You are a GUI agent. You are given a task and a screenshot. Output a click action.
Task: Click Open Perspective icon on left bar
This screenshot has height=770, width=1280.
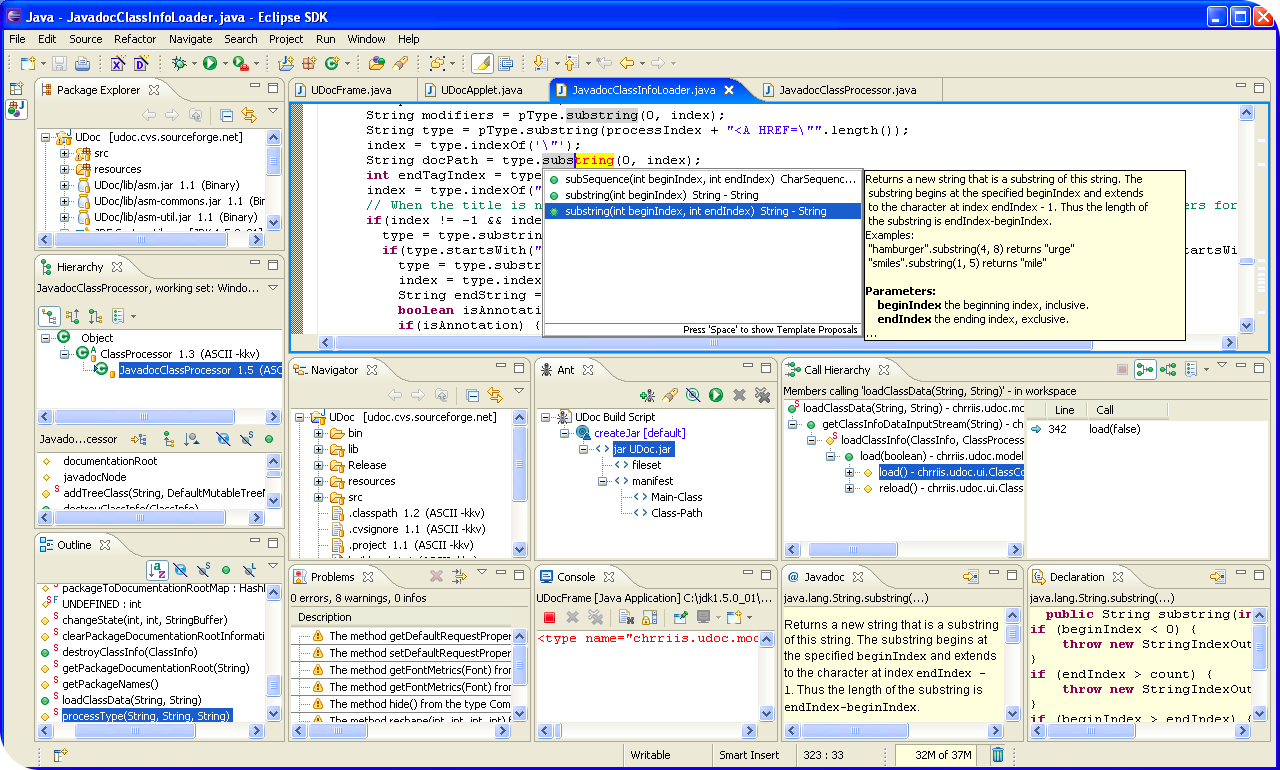point(16,89)
